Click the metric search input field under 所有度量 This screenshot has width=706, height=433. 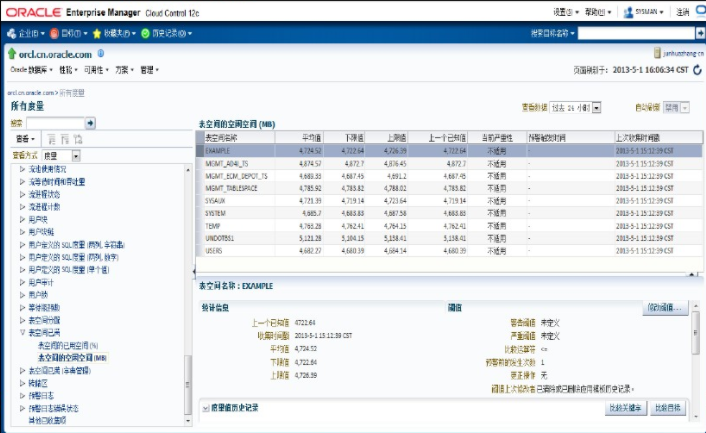pyautogui.click(x=55, y=123)
